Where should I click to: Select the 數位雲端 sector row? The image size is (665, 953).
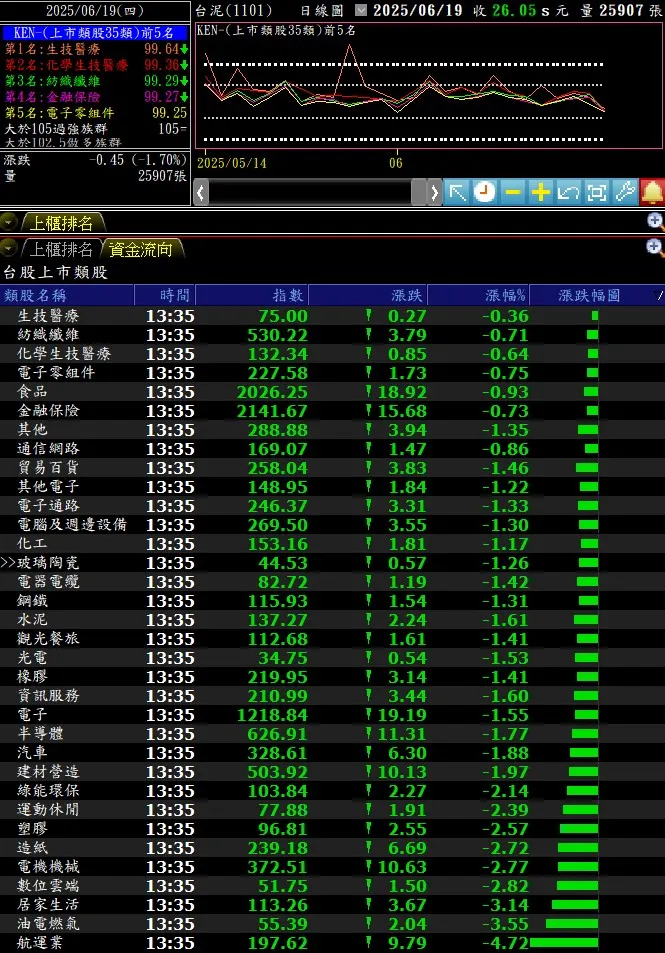coord(332,886)
